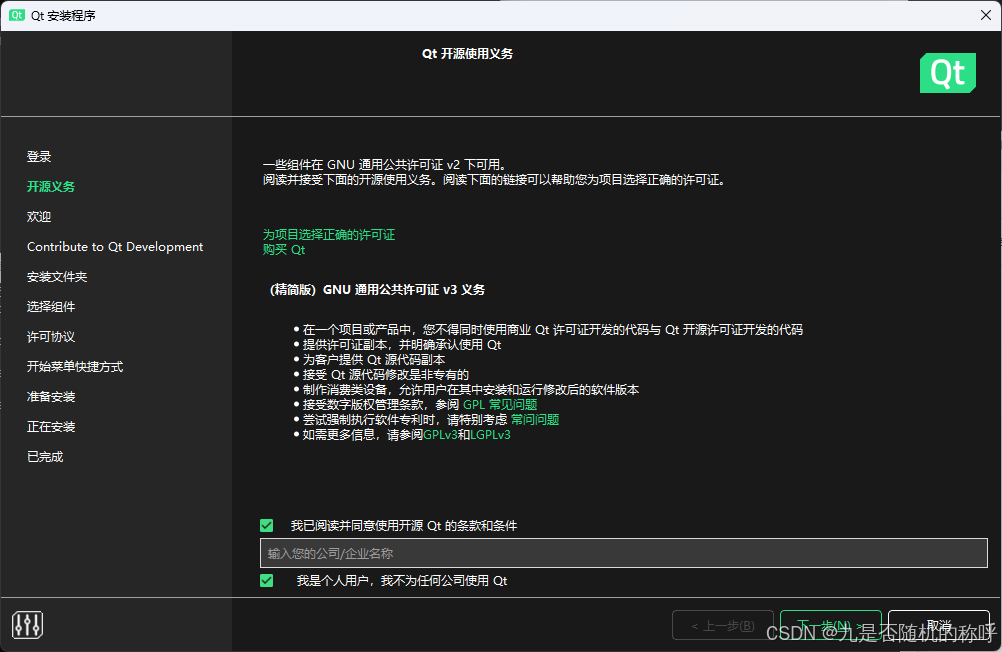Open the GPLv3 link
This screenshot has height=652, width=1002.
click(x=440, y=435)
